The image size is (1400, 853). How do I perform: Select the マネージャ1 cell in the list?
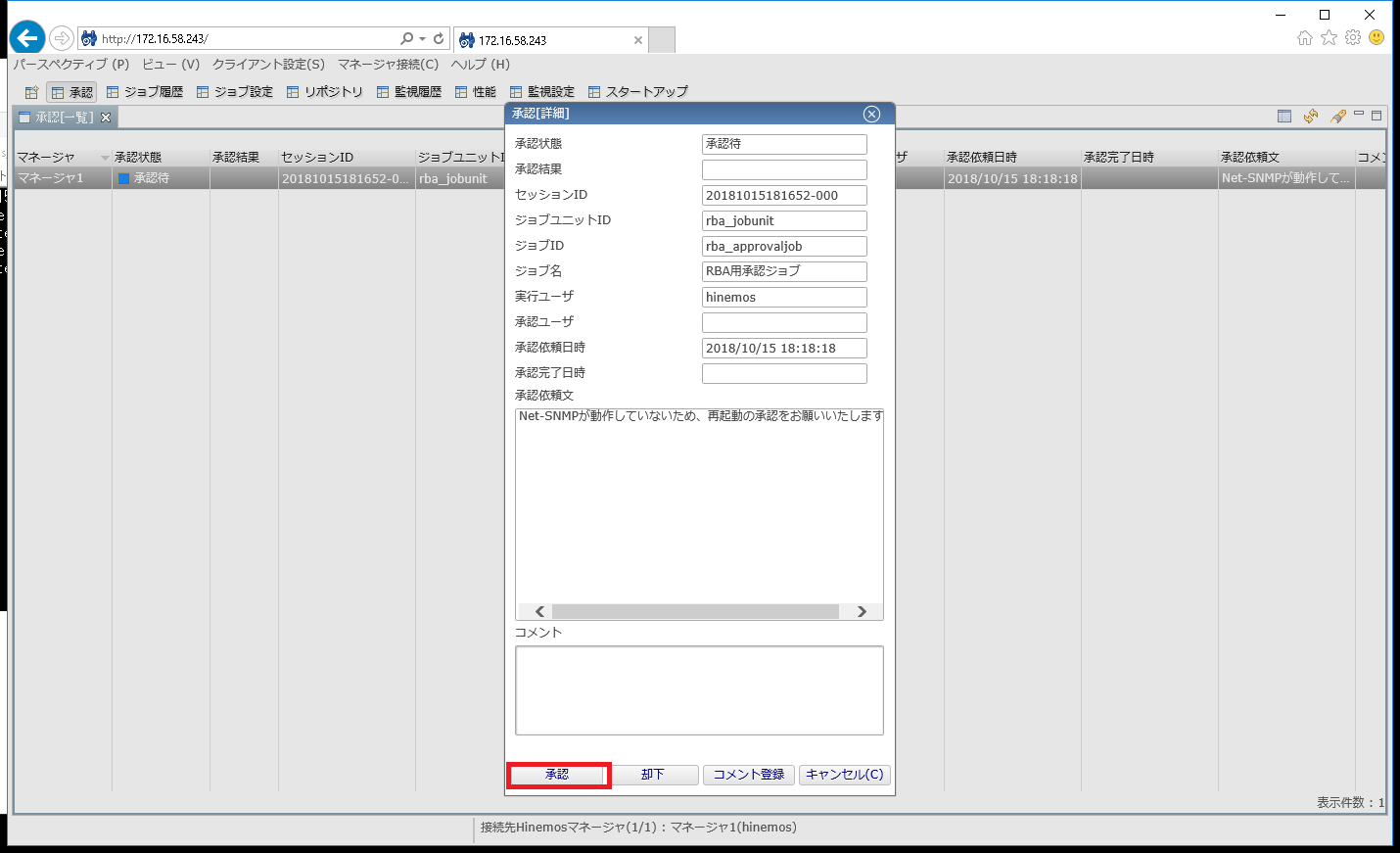click(63, 178)
